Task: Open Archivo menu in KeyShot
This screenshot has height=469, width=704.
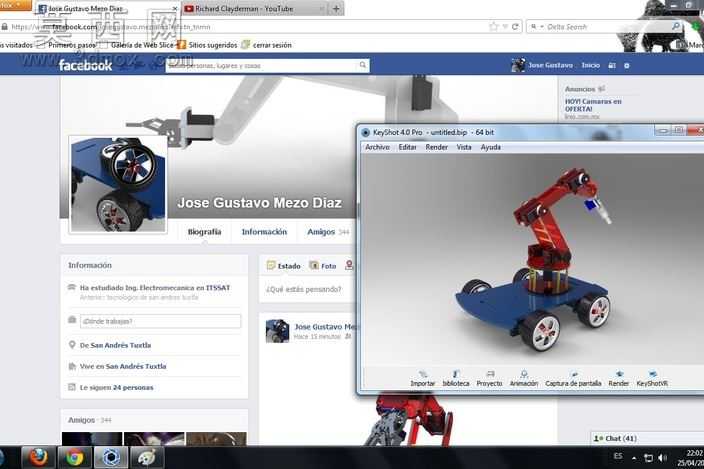Action: point(377,147)
